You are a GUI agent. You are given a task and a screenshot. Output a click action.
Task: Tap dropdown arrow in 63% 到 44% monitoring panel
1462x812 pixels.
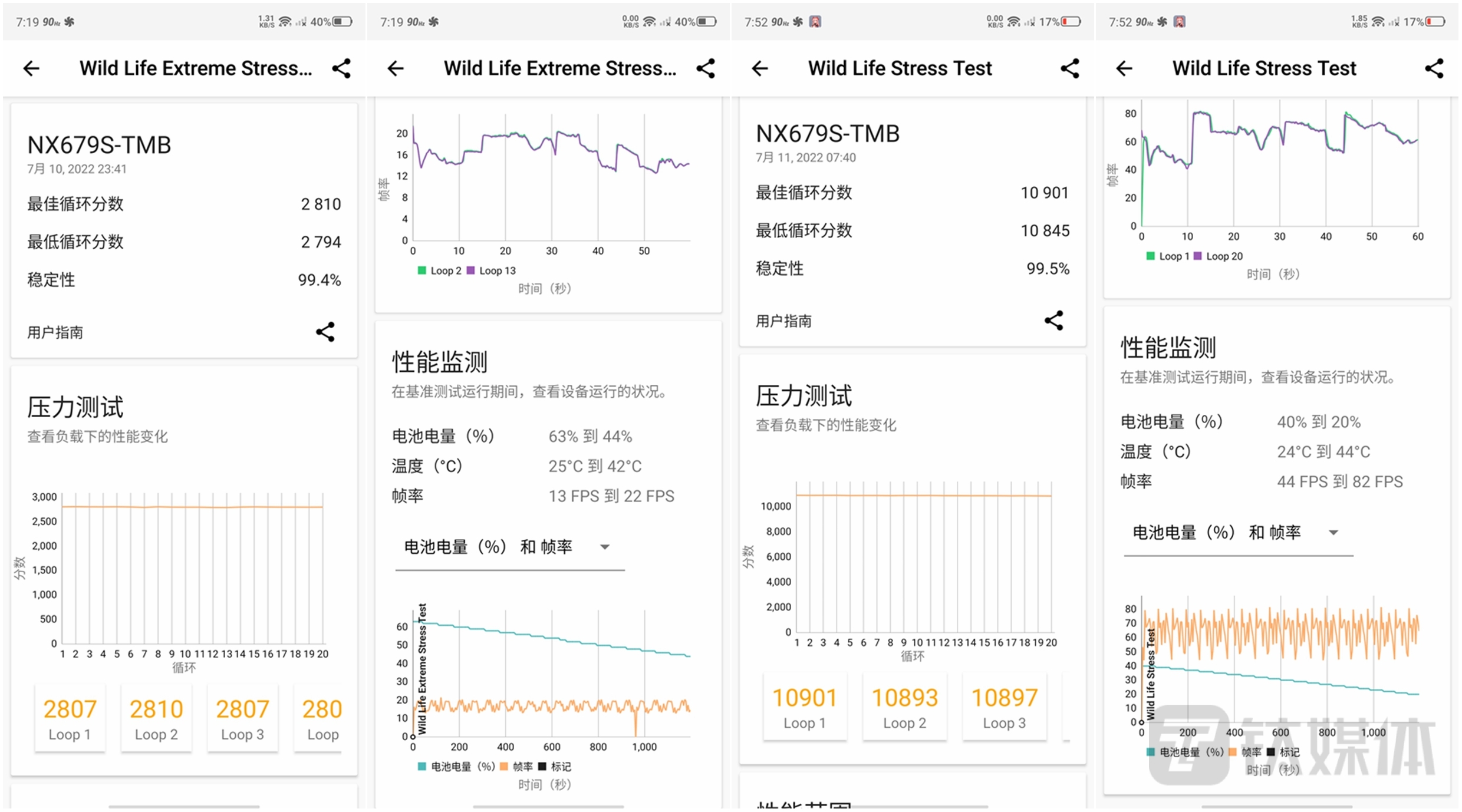coord(604,547)
